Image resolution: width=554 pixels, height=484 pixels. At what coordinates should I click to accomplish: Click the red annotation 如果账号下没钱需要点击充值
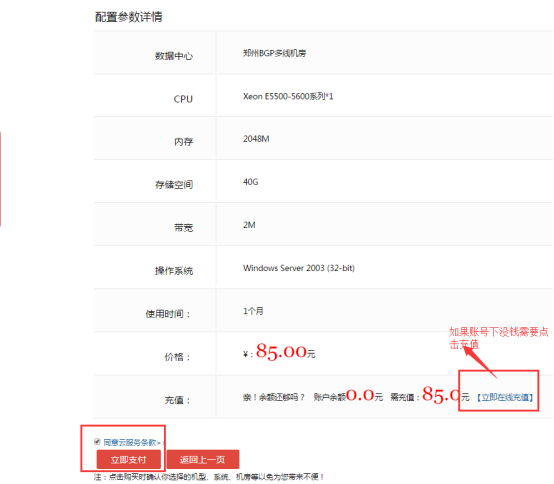coord(499,338)
